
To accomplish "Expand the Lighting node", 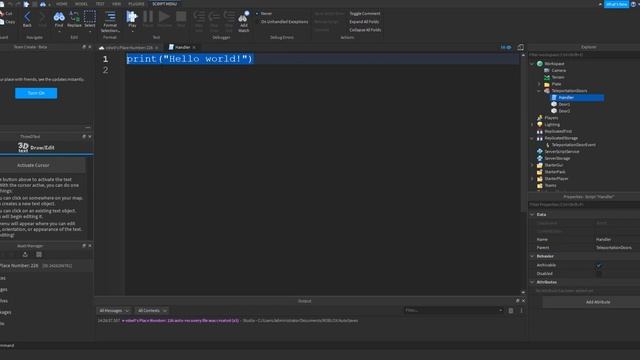I will [532, 124].
